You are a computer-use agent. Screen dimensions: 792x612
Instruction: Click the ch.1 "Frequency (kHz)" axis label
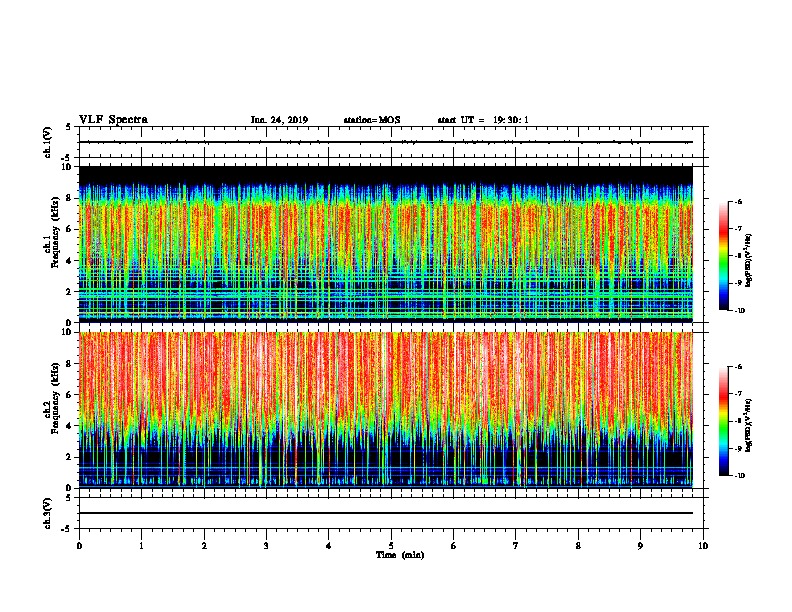click(x=55, y=232)
